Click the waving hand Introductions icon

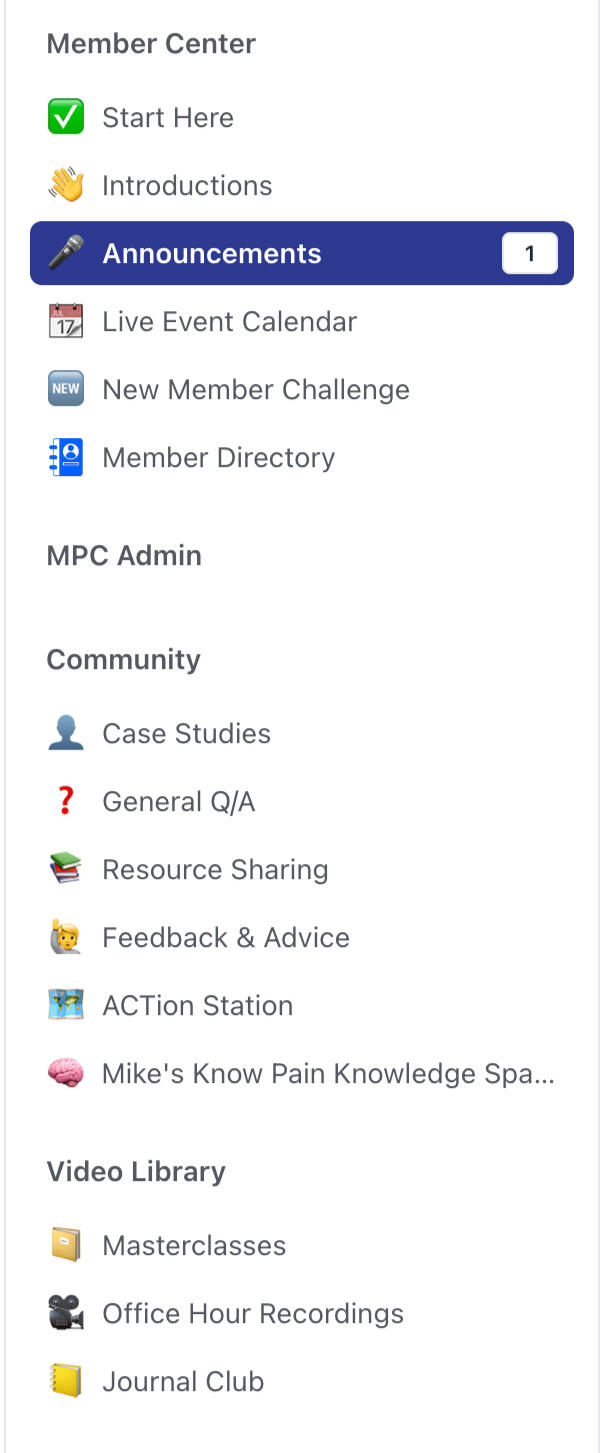(x=66, y=185)
